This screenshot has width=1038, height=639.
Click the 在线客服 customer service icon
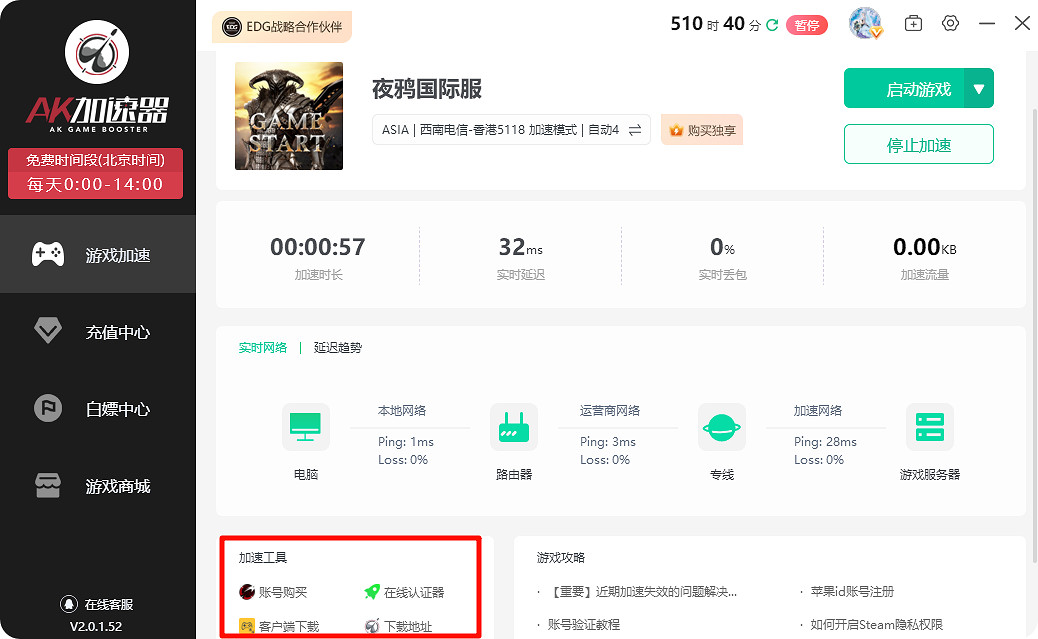68,604
